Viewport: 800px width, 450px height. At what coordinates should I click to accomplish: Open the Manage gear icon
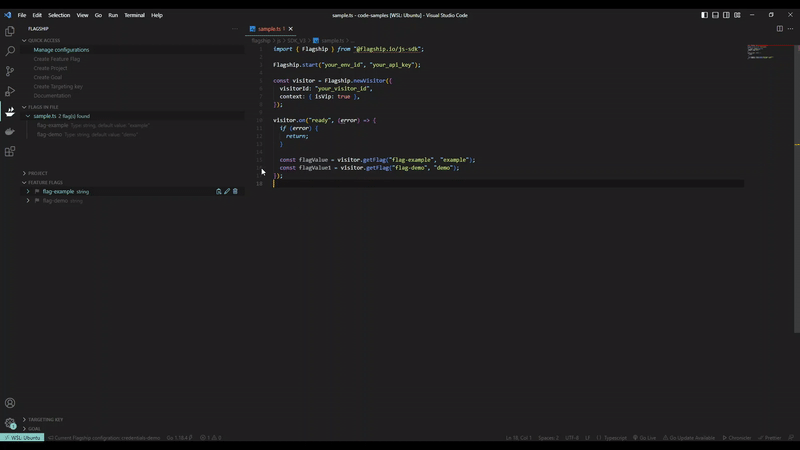tap(10, 423)
